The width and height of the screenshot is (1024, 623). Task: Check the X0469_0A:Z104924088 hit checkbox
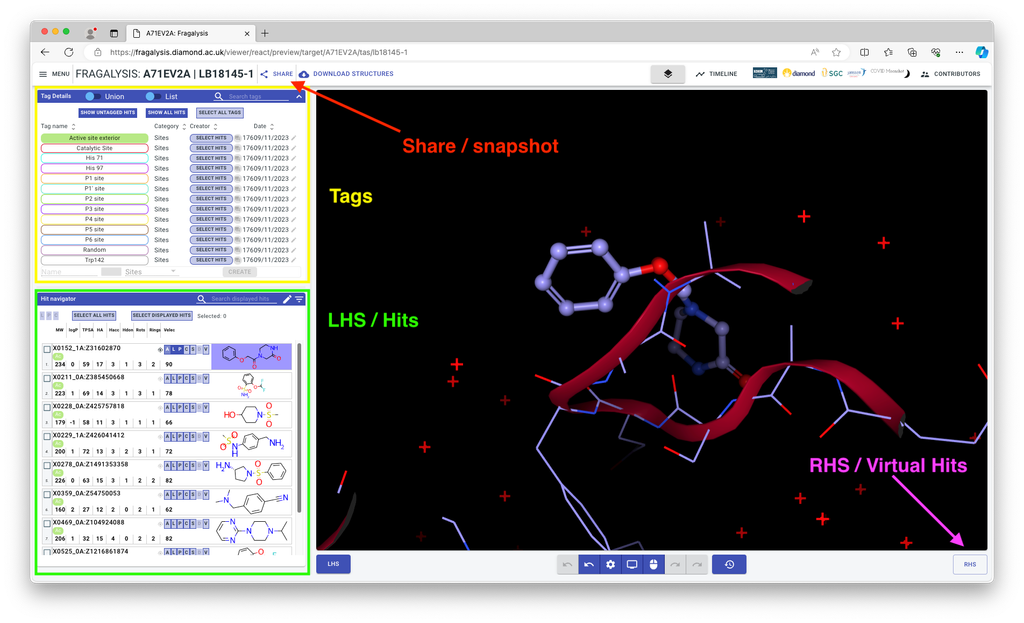[47, 524]
